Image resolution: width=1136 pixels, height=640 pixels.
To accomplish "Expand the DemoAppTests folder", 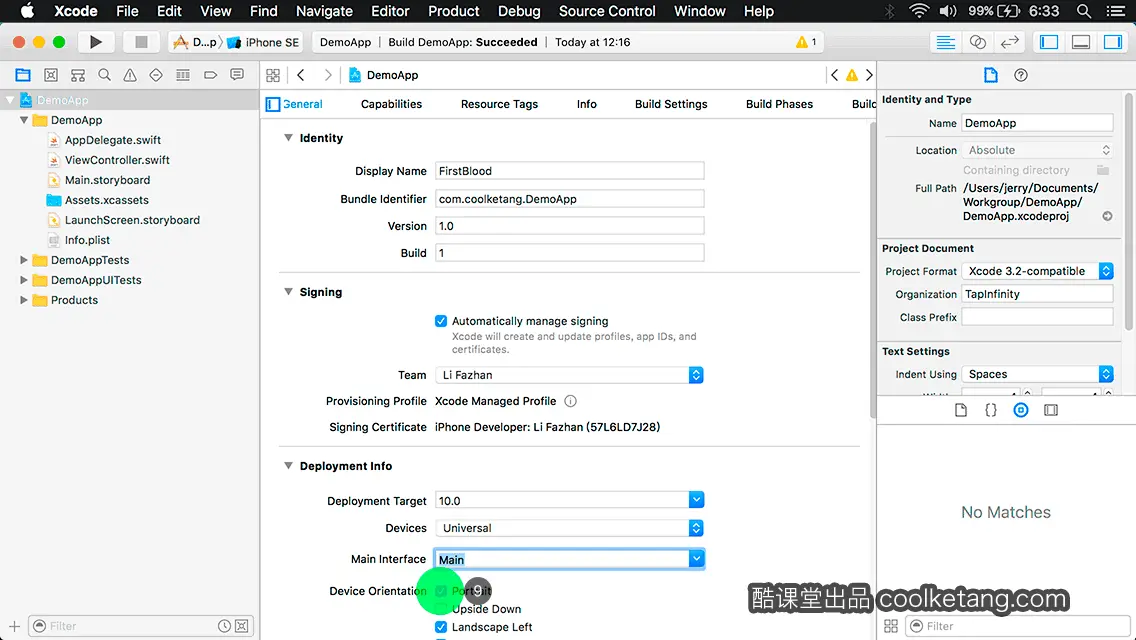I will [x=23, y=259].
